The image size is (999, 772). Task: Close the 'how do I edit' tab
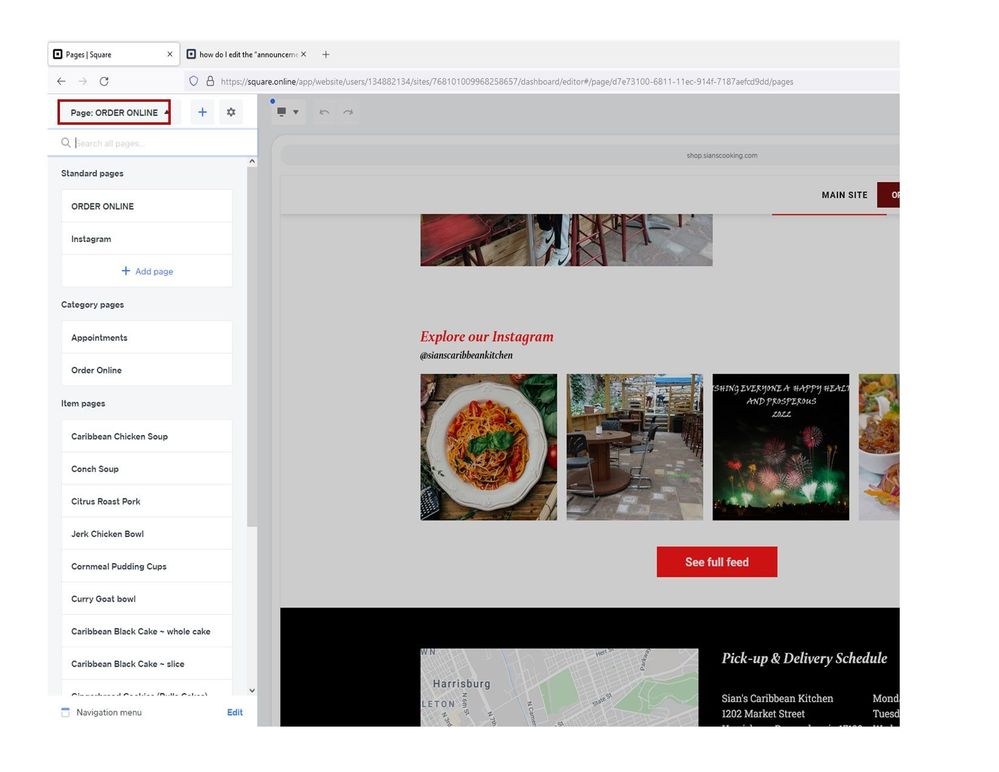(304, 54)
